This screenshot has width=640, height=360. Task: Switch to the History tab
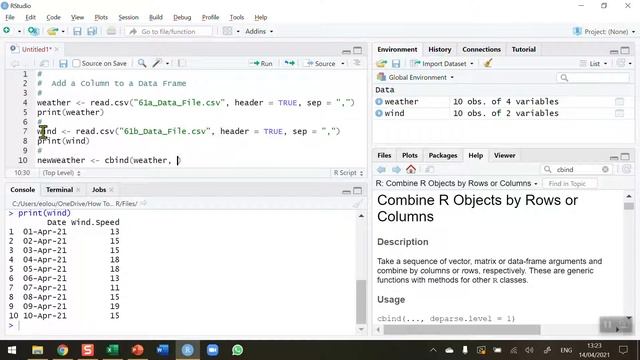[440, 49]
